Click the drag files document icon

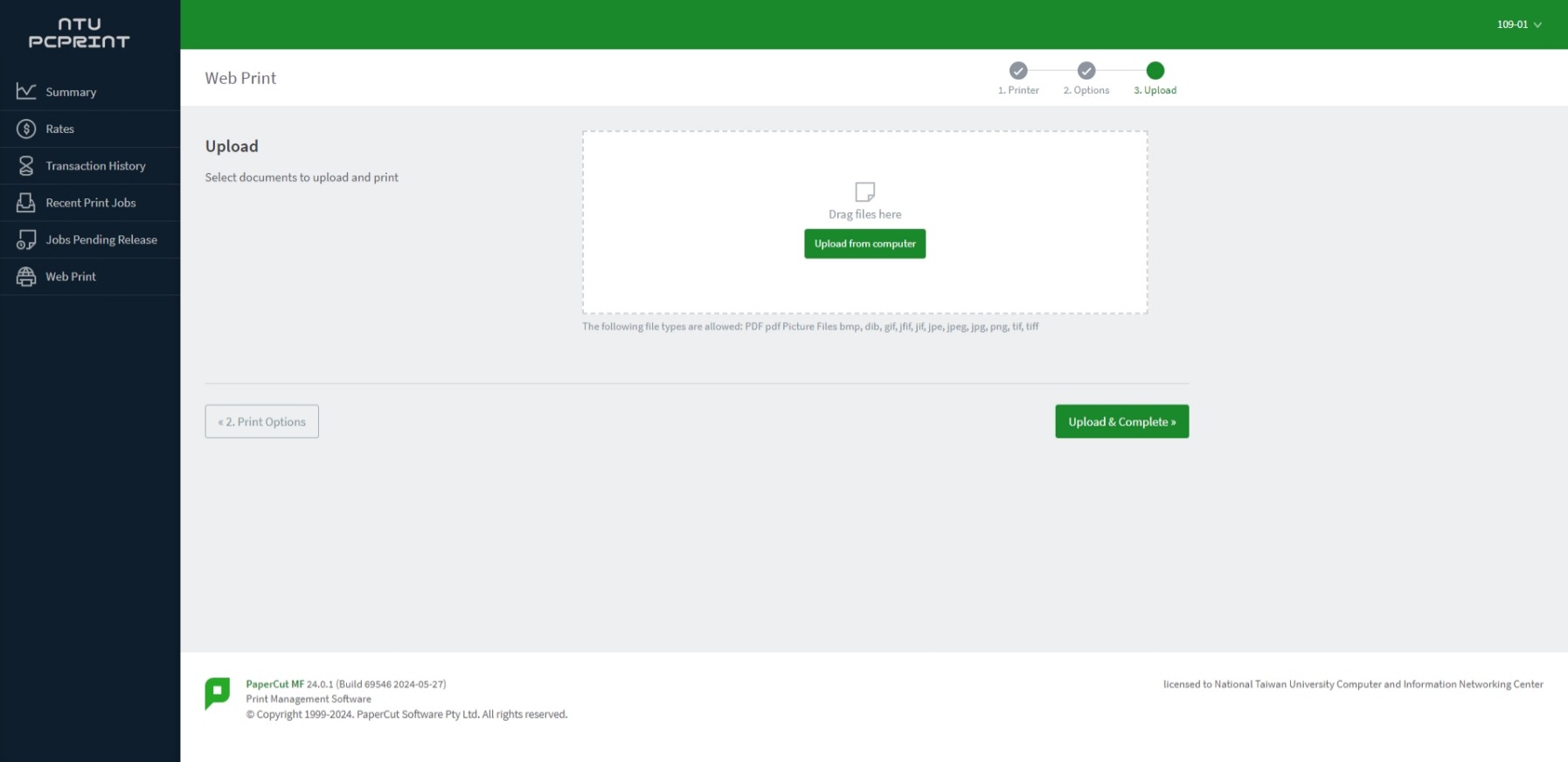click(865, 191)
